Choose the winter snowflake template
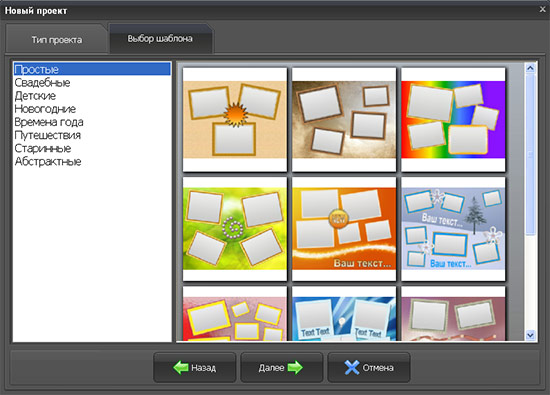The image size is (550, 395). pos(453,229)
